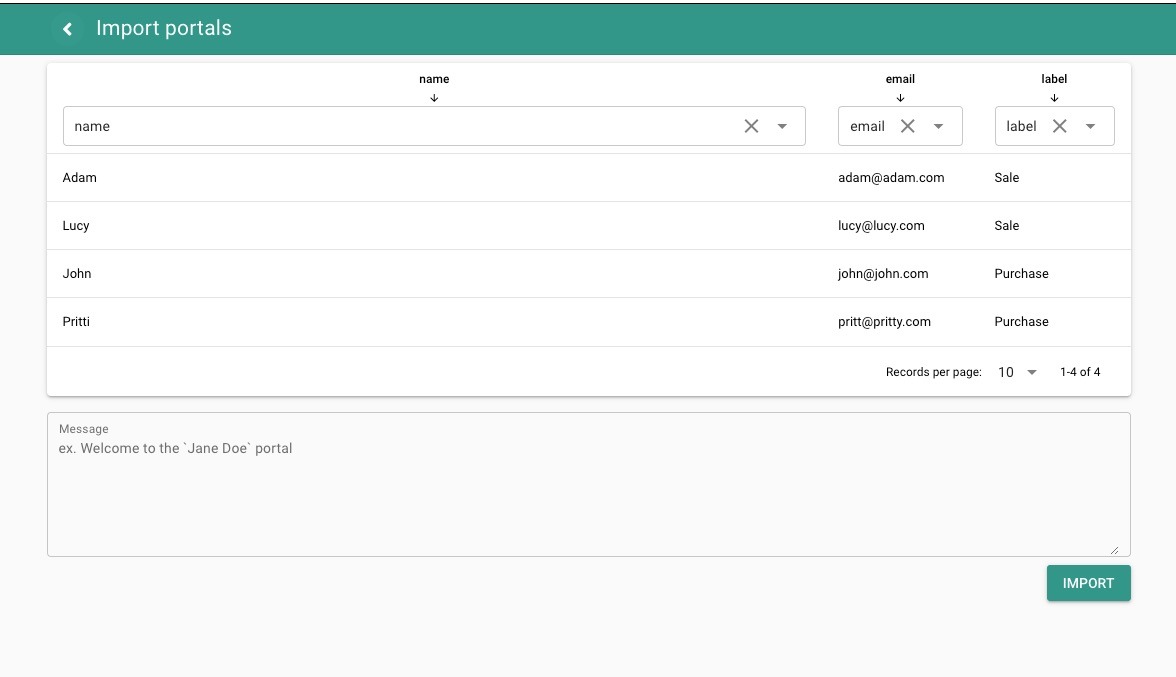
Task: Select the John row
Action: pyautogui.click(x=77, y=274)
